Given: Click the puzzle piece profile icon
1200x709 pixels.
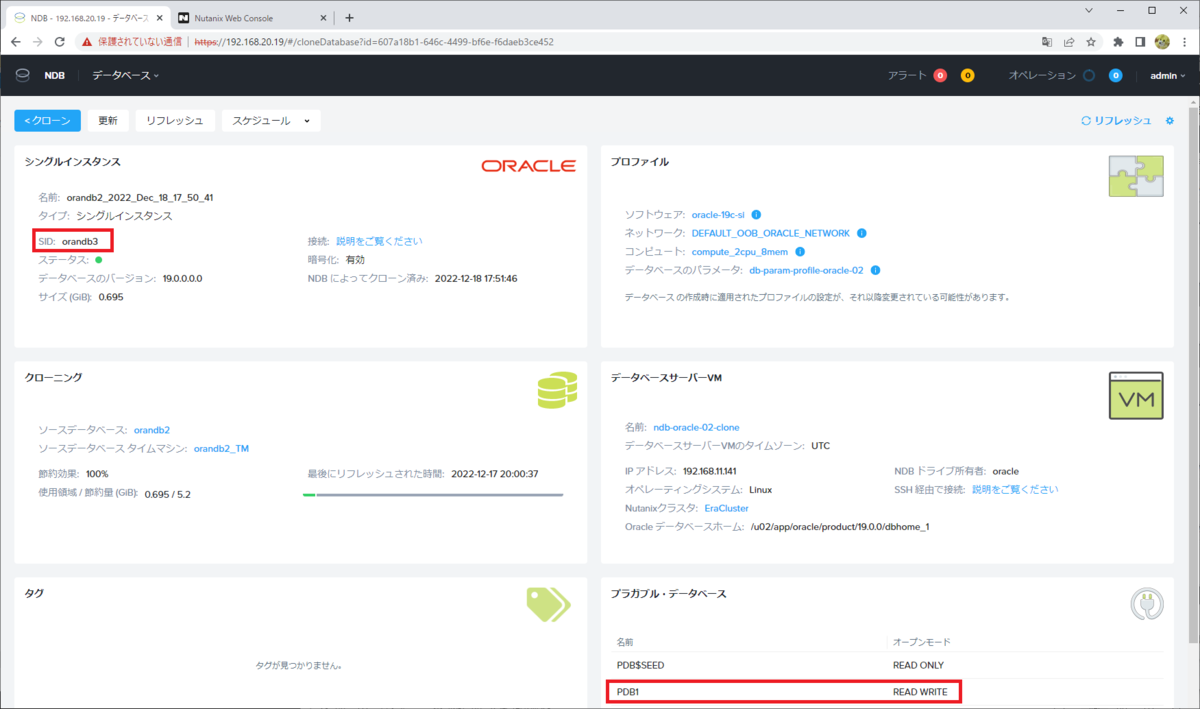Looking at the screenshot, I should click(x=1136, y=176).
